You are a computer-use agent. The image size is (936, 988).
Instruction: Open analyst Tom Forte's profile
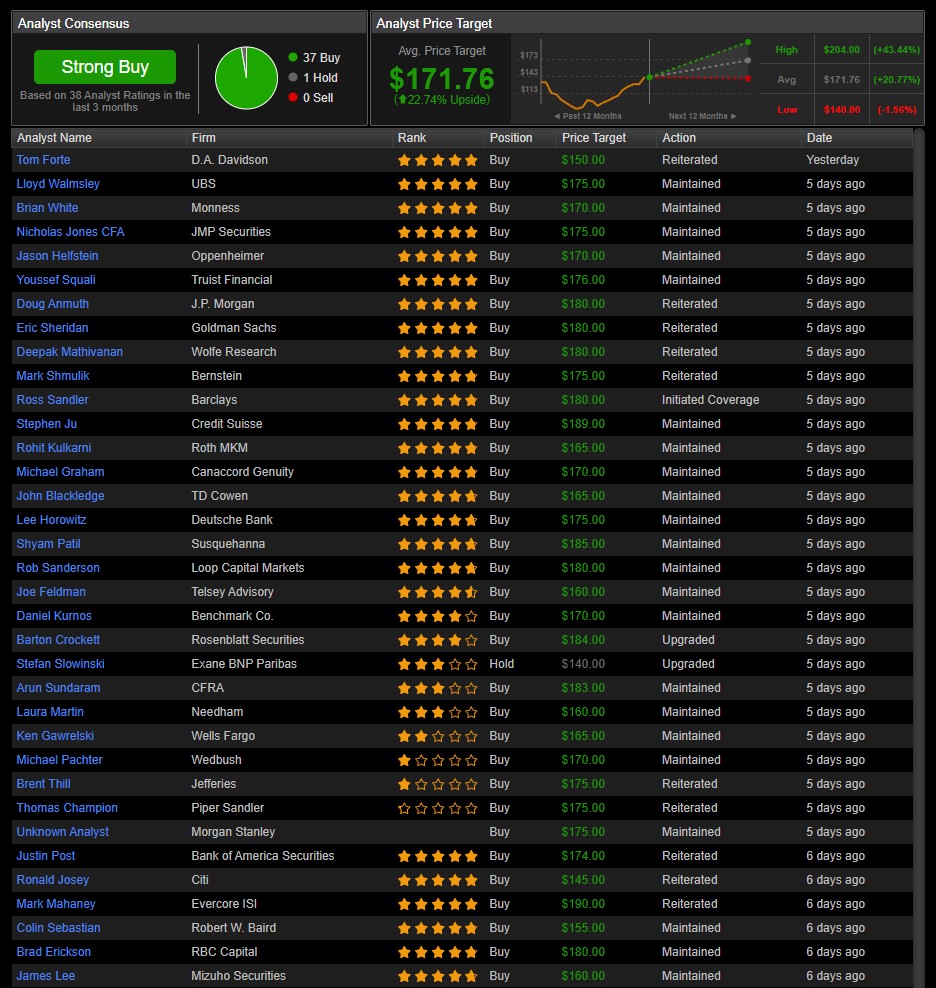43,160
